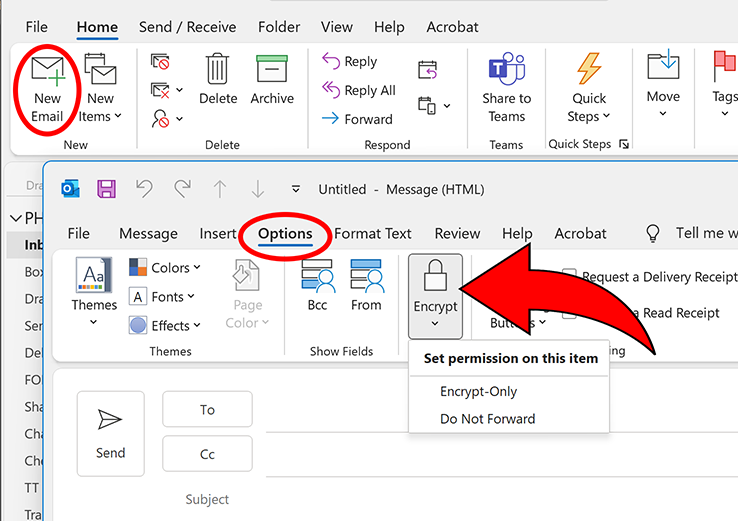
Task: Click the Reply All button
Action: tap(357, 90)
